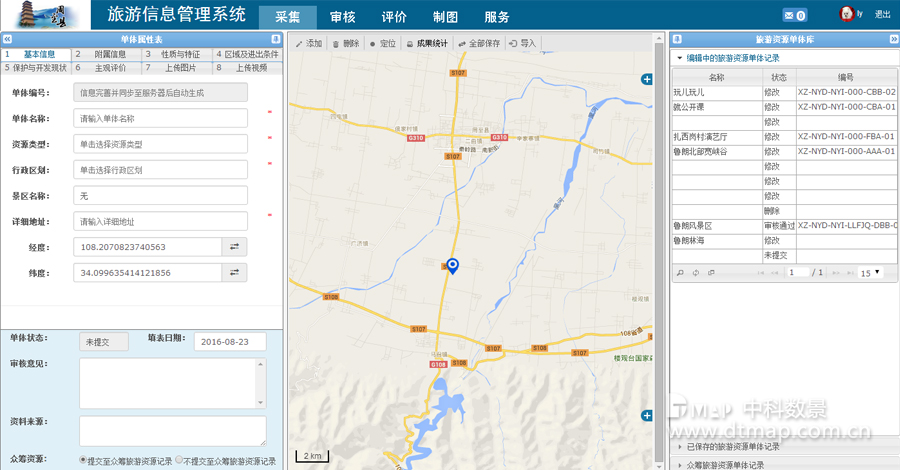Switch to the 审核 top navigation tab
900x470 pixels.
coord(342,17)
